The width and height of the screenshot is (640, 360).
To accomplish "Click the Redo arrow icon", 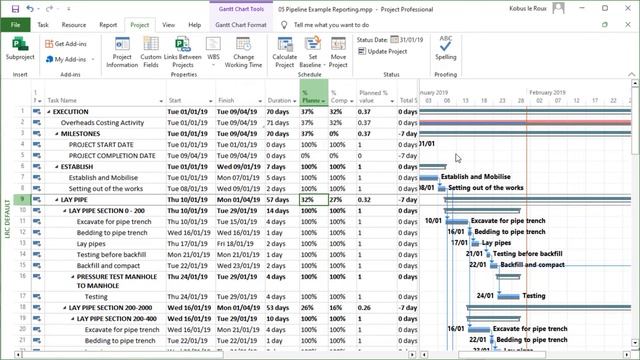I will (x=49, y=9).
